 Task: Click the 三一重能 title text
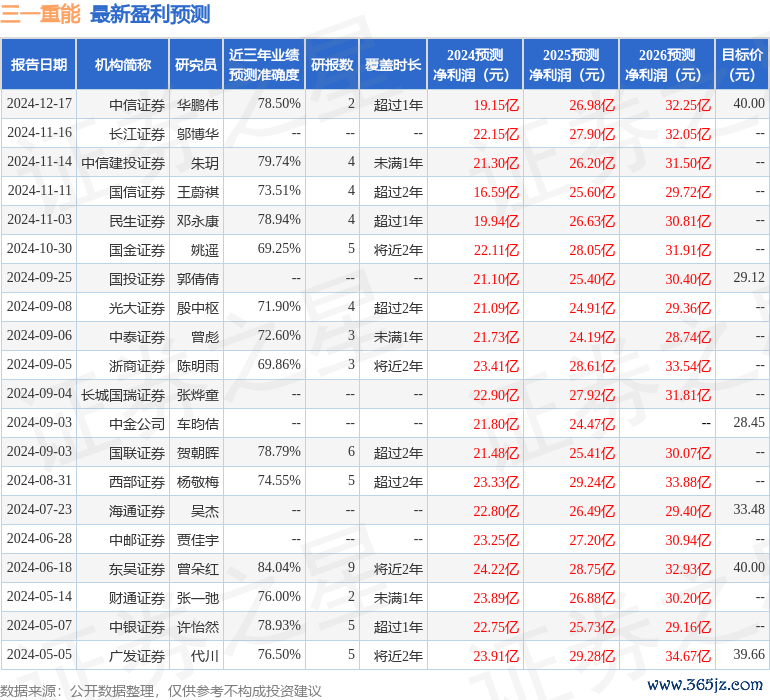[x=40, y=14]
